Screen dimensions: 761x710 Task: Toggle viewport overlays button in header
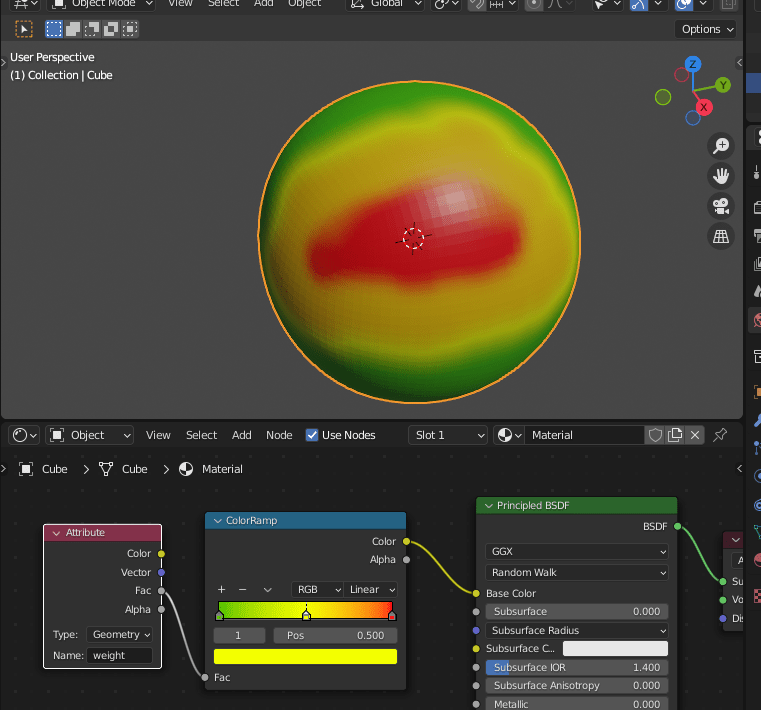click(683, 4)
